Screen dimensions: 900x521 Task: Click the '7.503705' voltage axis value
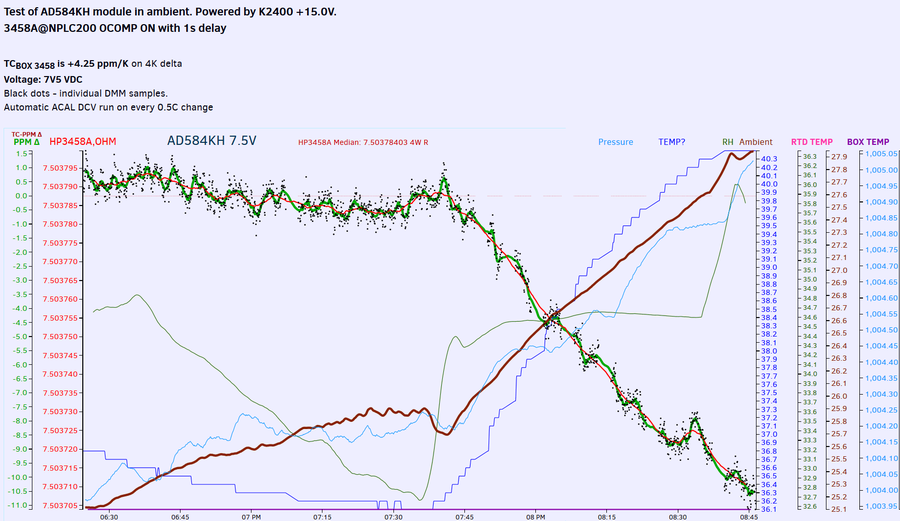pyautogui.click(x=60, y=506)
